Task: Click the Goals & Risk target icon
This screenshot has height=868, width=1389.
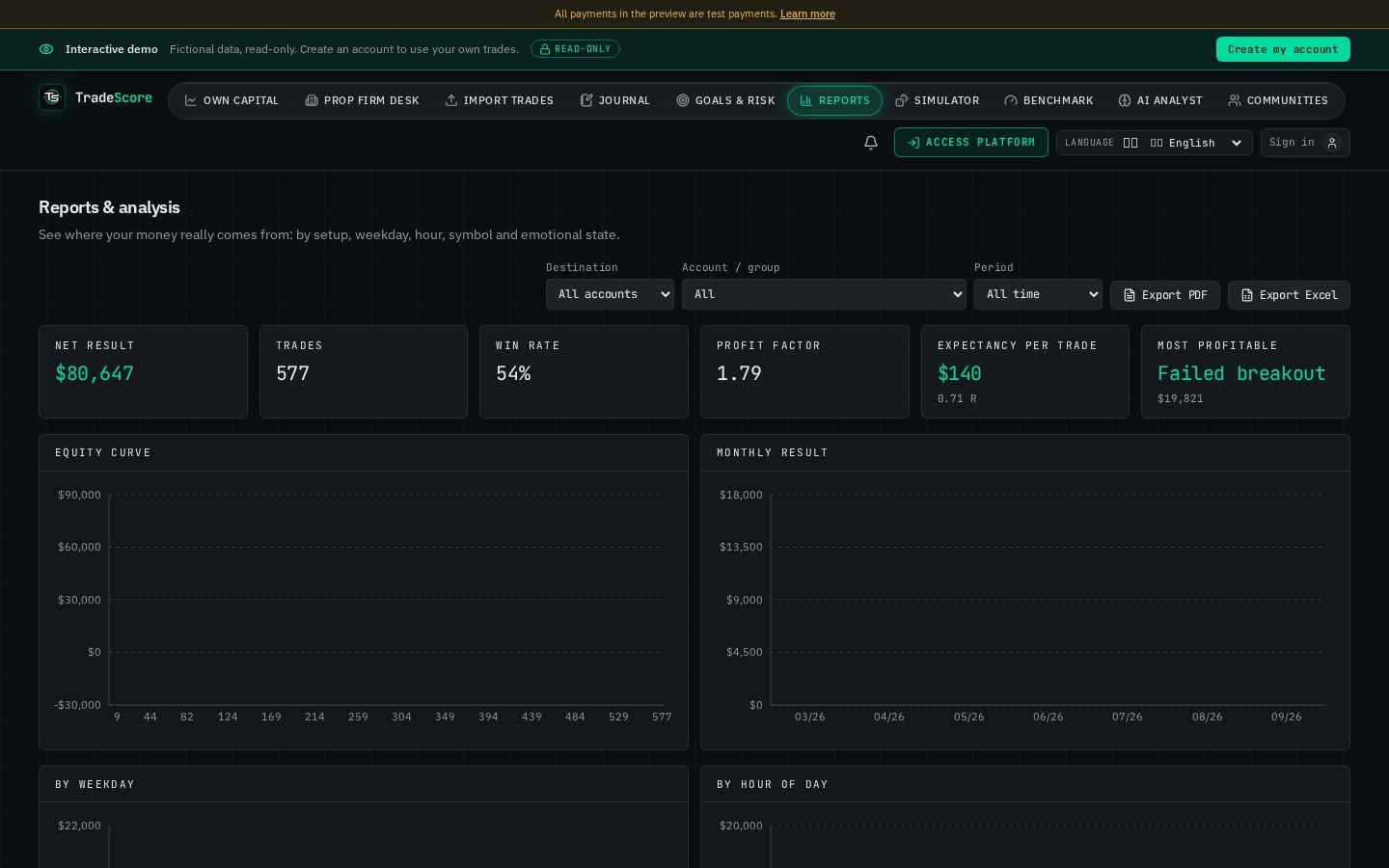Action: (x=683, y=100)
